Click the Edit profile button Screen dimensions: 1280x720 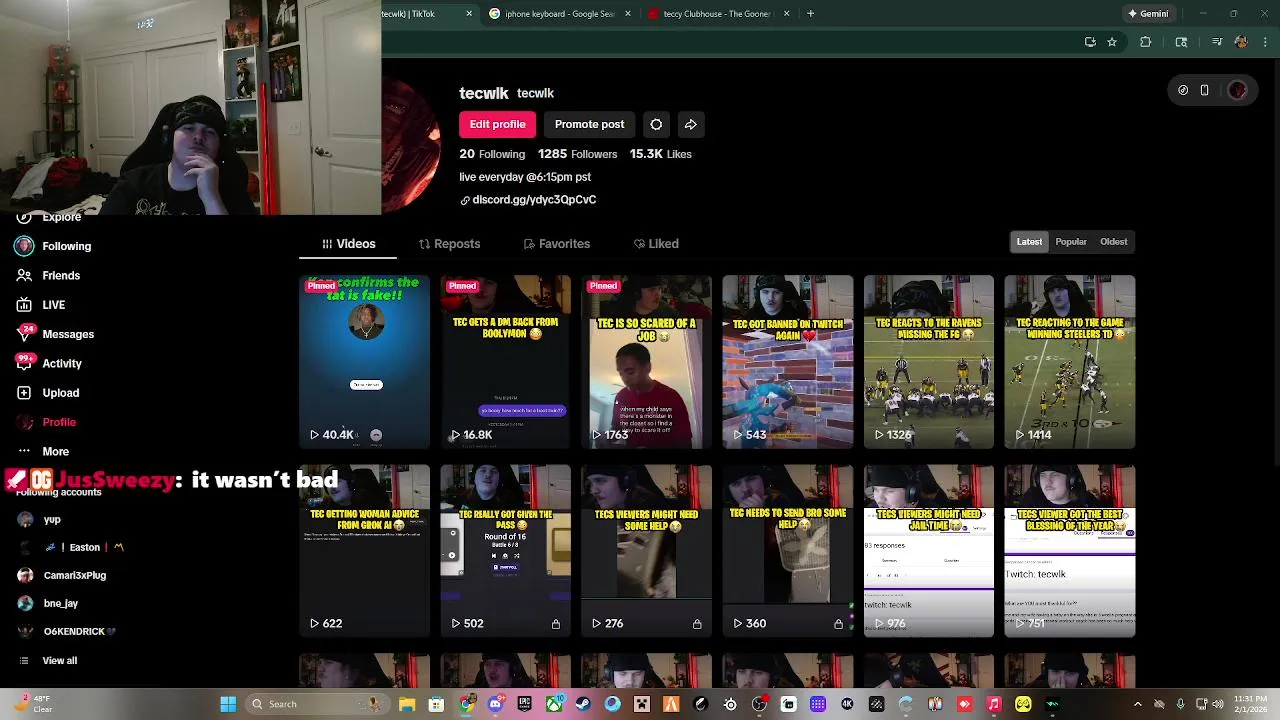click(x=497, y=124)
